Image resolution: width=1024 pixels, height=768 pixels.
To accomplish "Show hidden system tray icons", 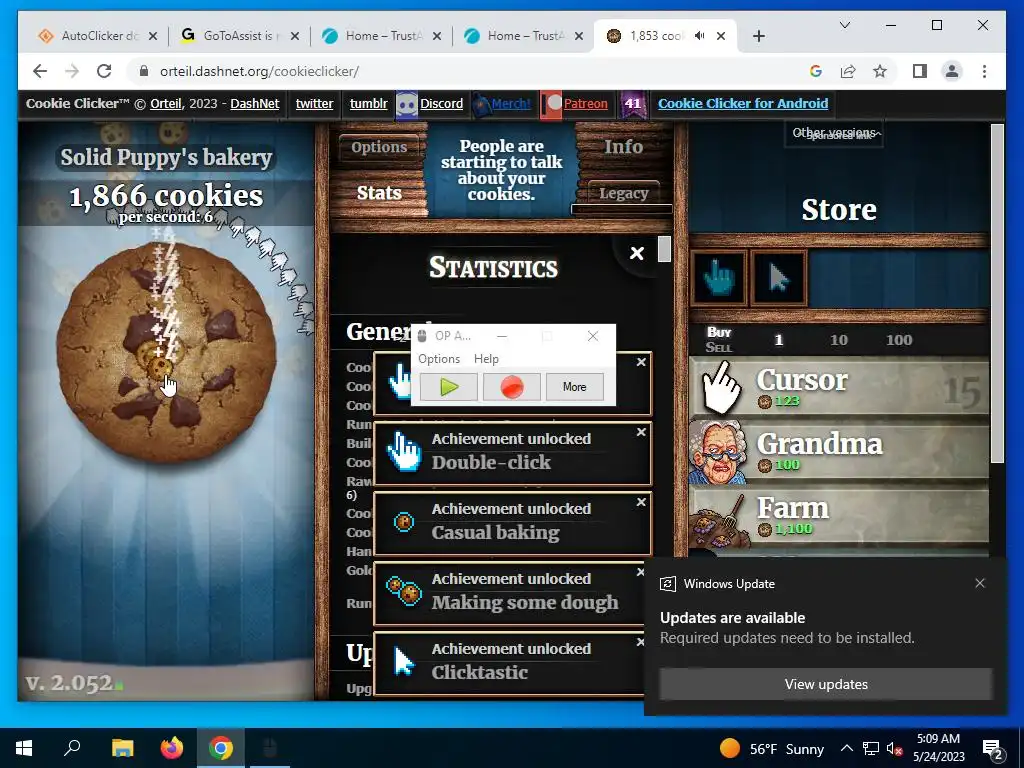I will click(846, 748).
